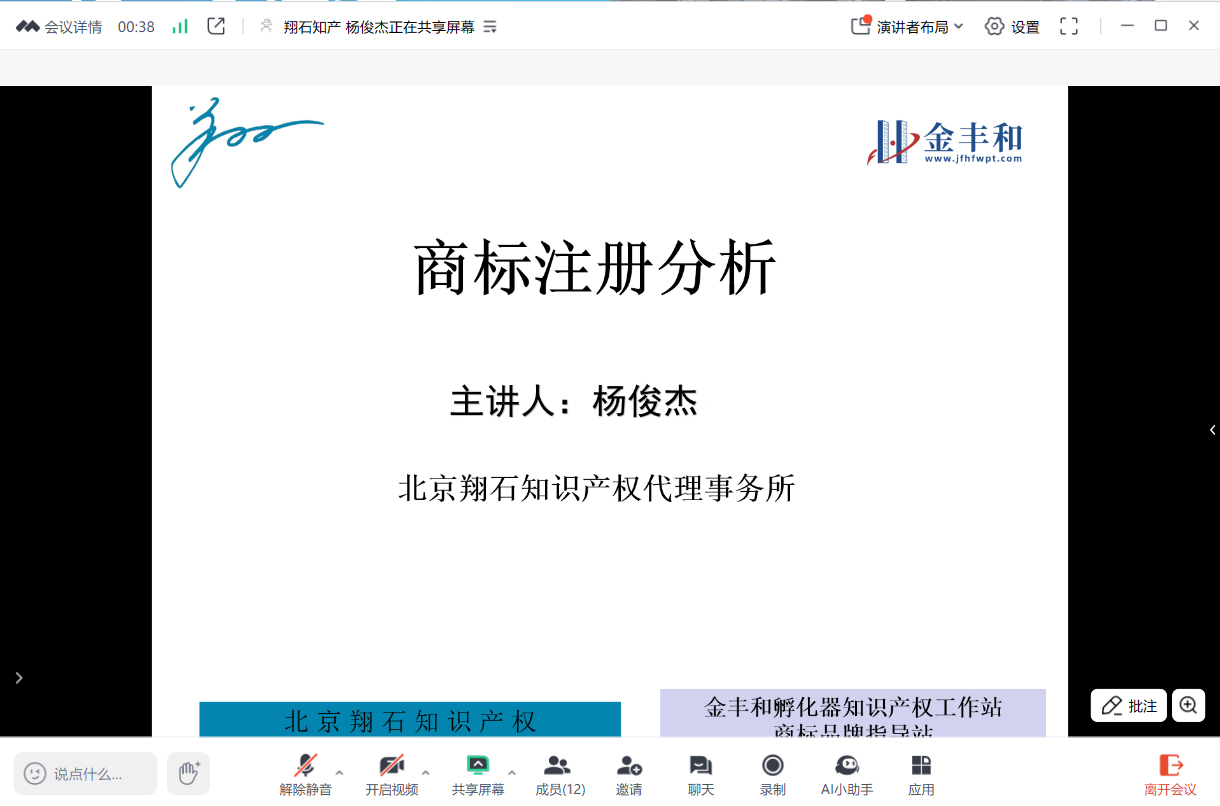Click the Tencent Meeting logo icon
This screenshot has width=1220, height=806.
28,27
